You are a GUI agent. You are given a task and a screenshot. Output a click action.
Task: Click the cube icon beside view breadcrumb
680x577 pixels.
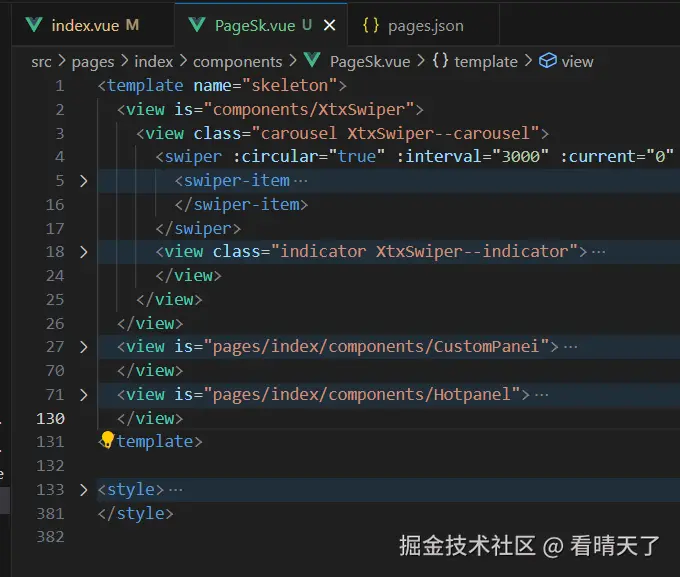548,61
